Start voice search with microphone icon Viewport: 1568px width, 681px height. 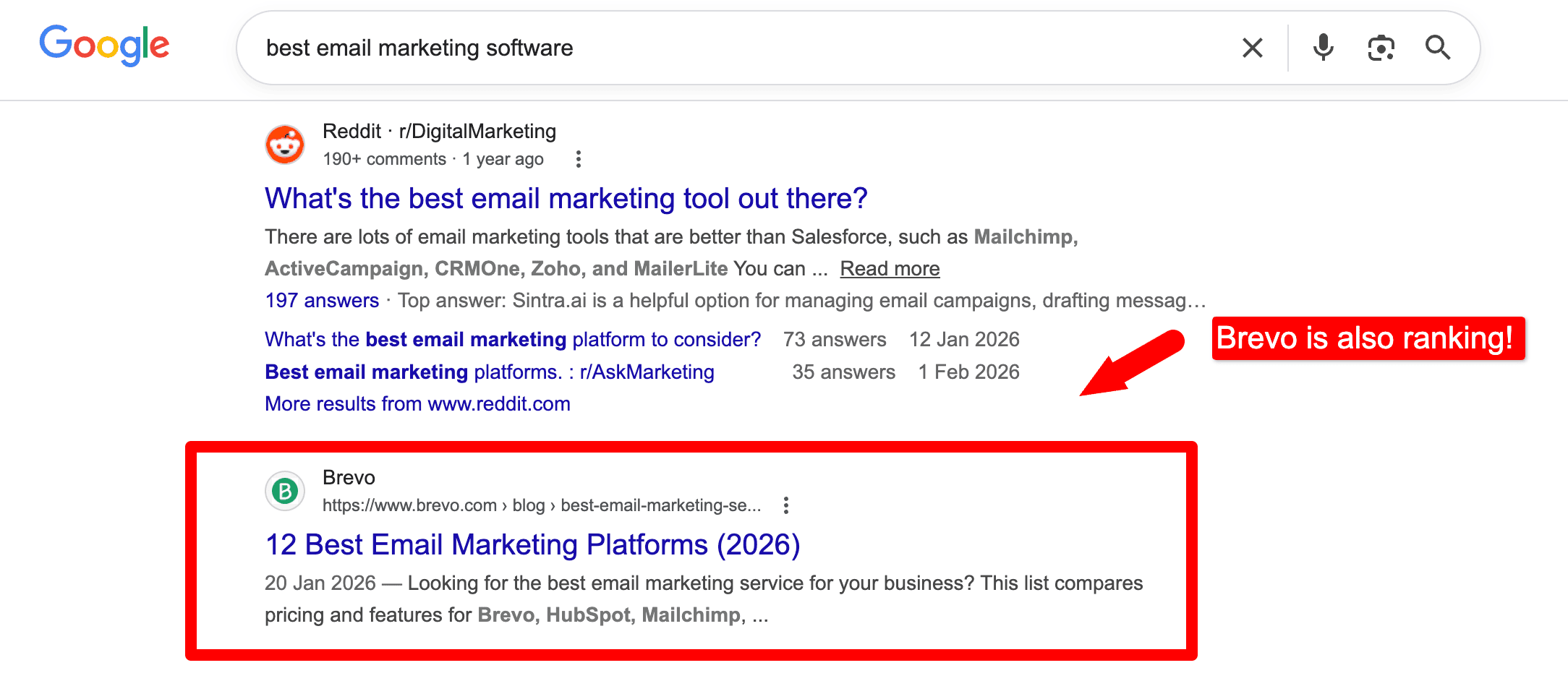(x=1323, y=48)
